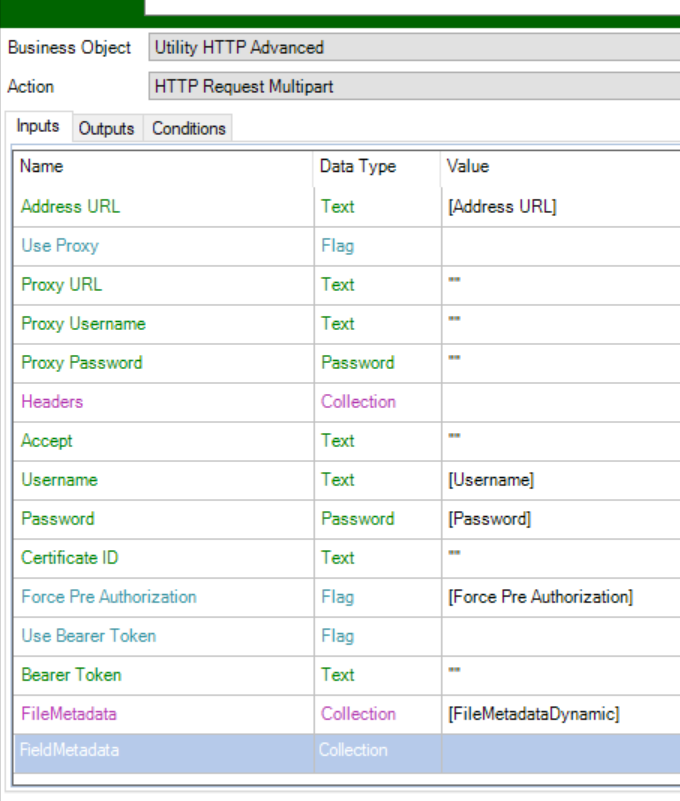The height and width of the screenshot is (801, 680).
Task: Open the Business Object combo box
Action: 413,47
